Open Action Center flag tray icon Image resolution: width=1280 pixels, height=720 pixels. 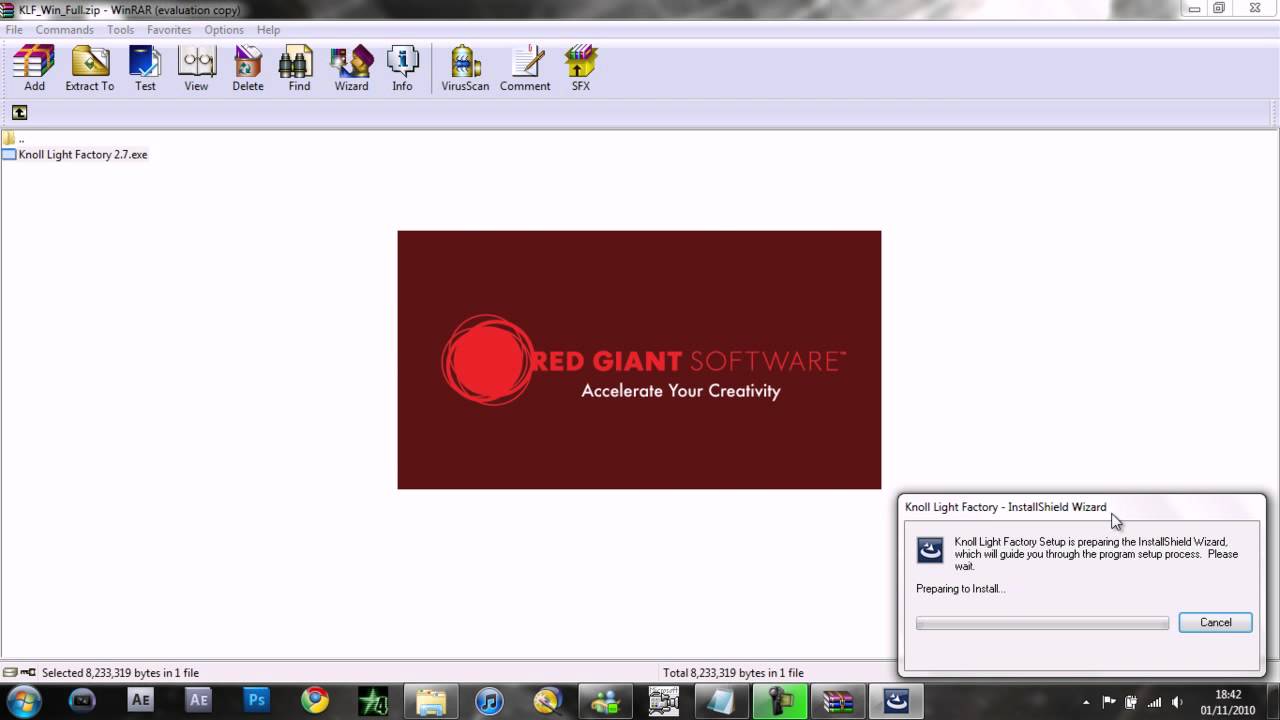[x=1109, y=702]
